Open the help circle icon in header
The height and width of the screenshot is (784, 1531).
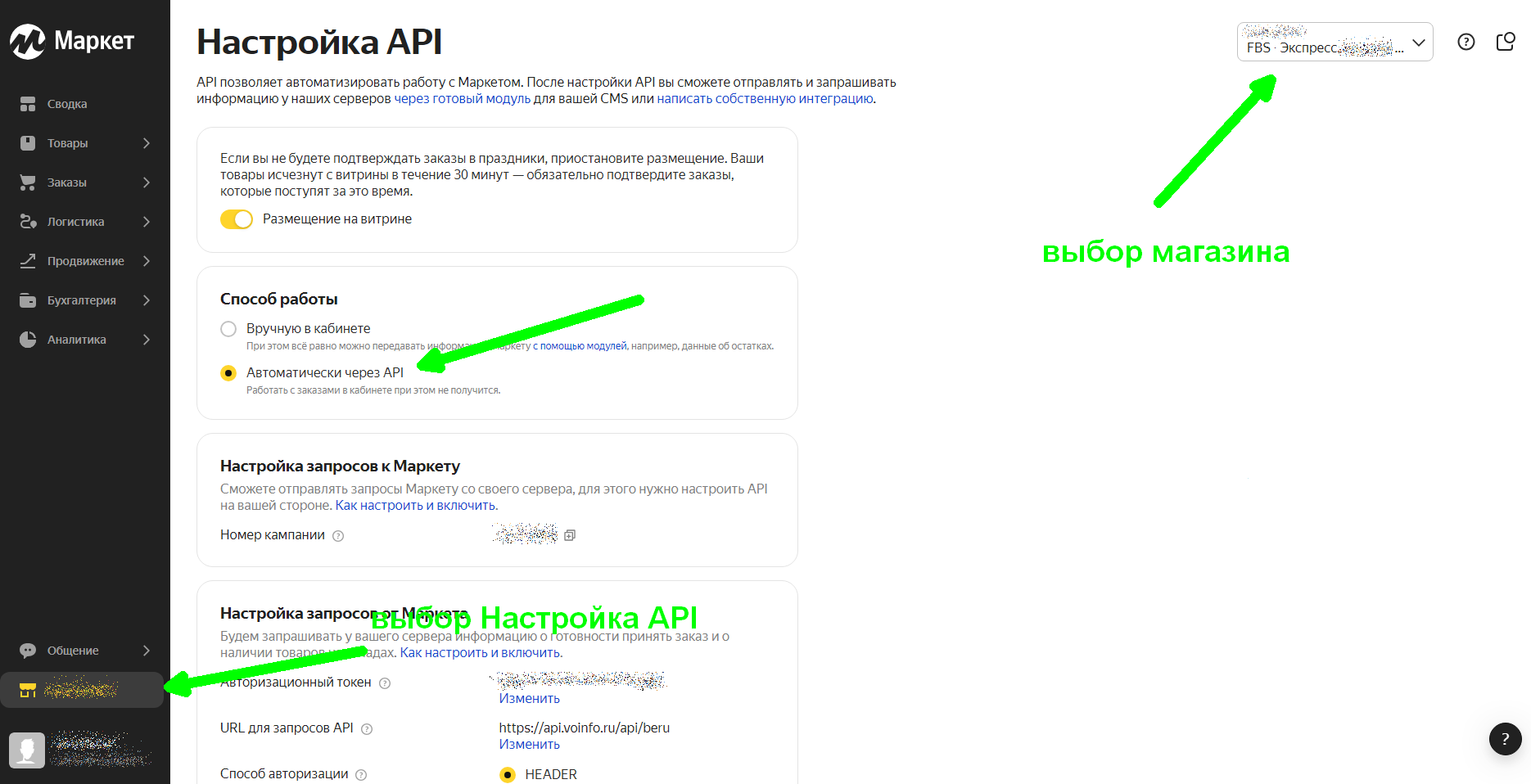pos(1466,42)
